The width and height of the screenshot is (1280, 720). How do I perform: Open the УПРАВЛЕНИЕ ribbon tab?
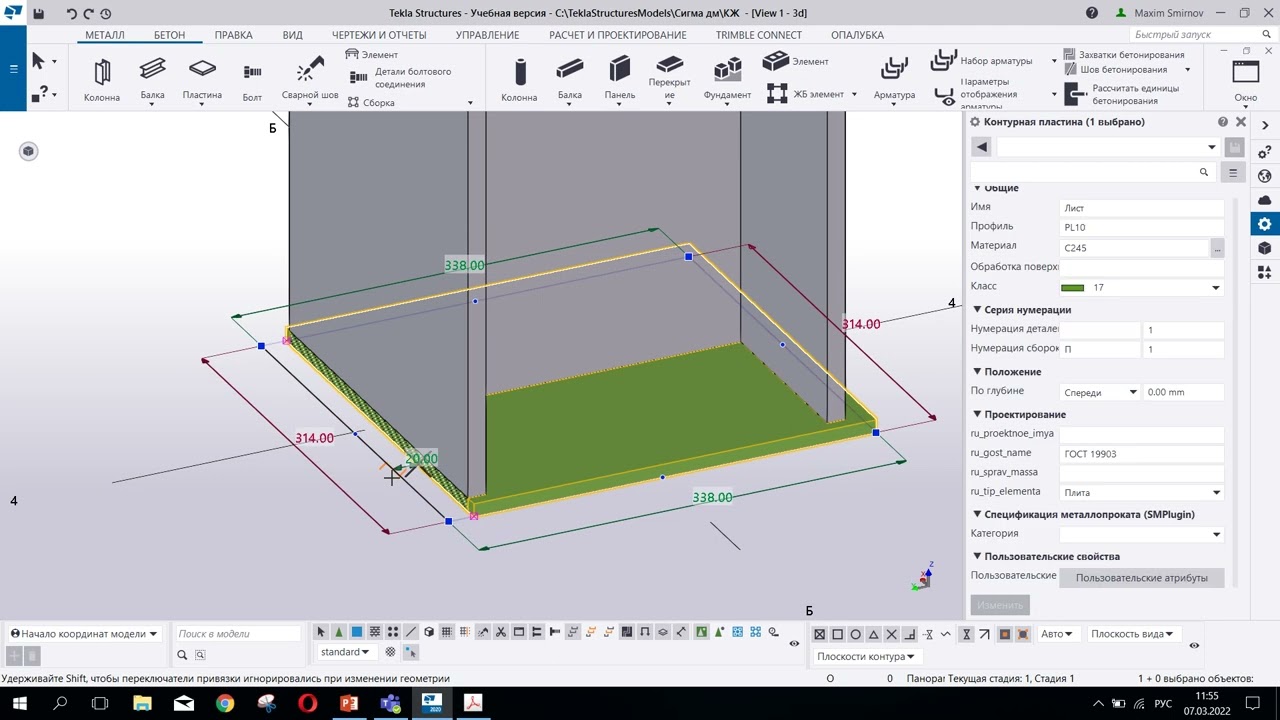487,35
